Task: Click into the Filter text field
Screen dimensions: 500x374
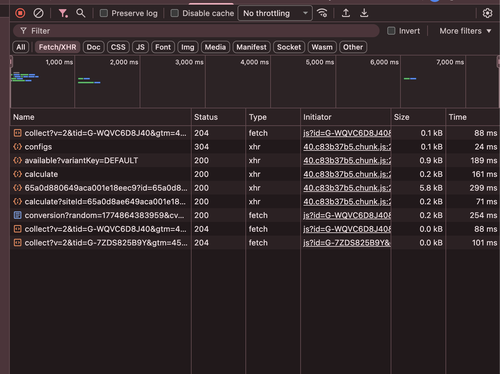Action: pyautogui.click(x=196, y=31)
